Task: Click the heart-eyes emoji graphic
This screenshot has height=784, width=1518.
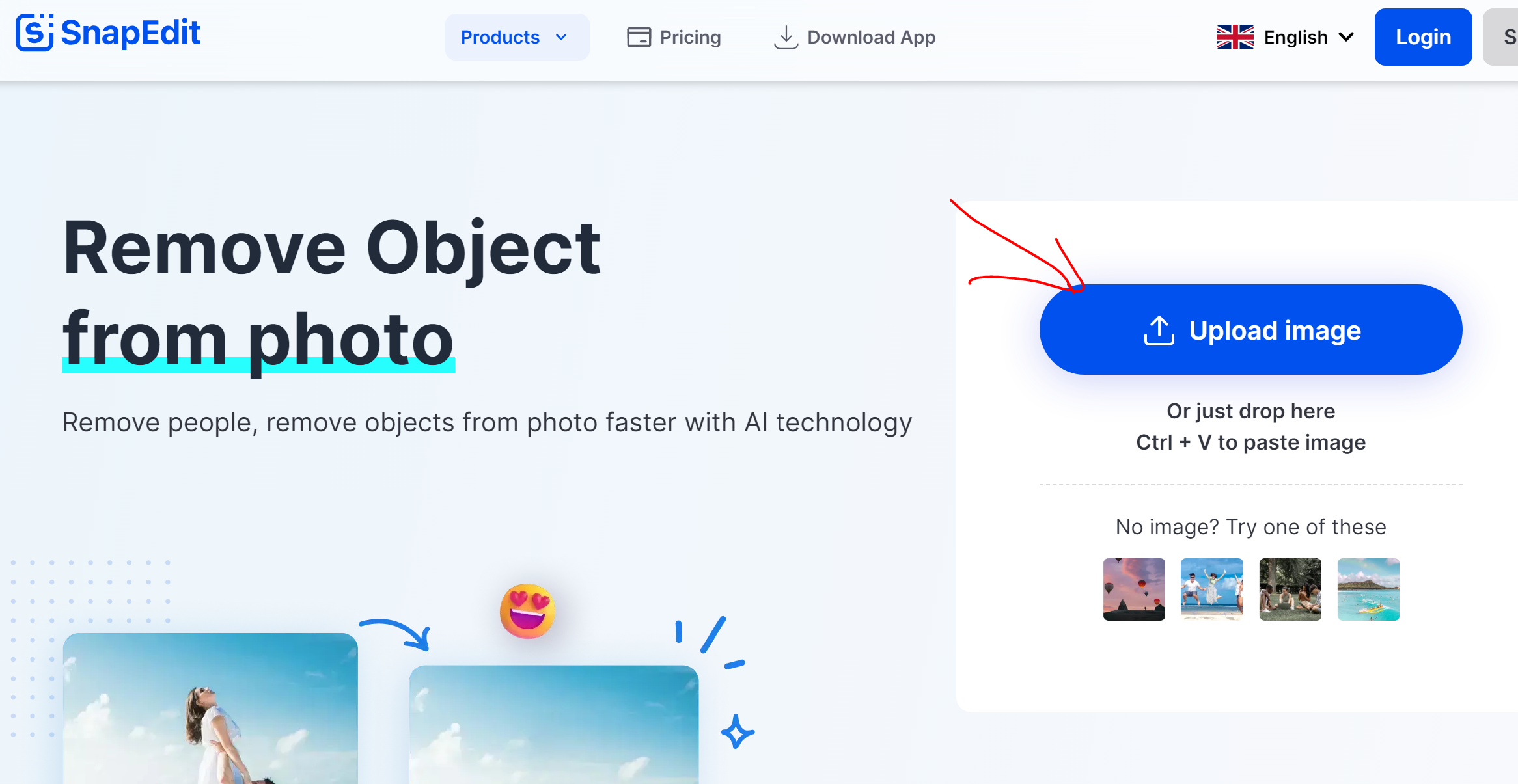Action: (527, 611)
